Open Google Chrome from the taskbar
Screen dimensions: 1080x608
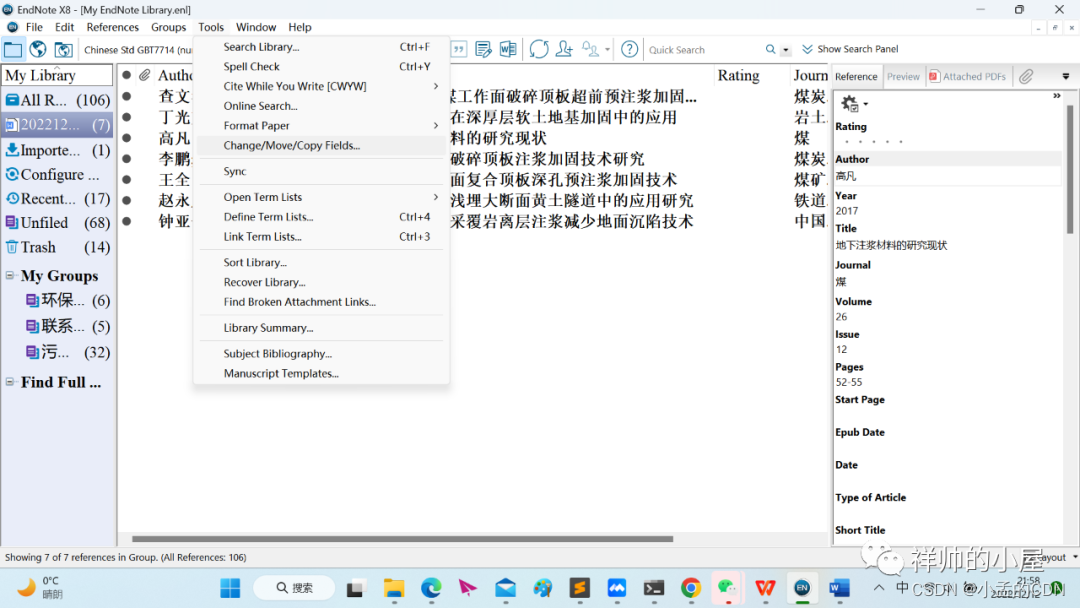click(691, 588)
